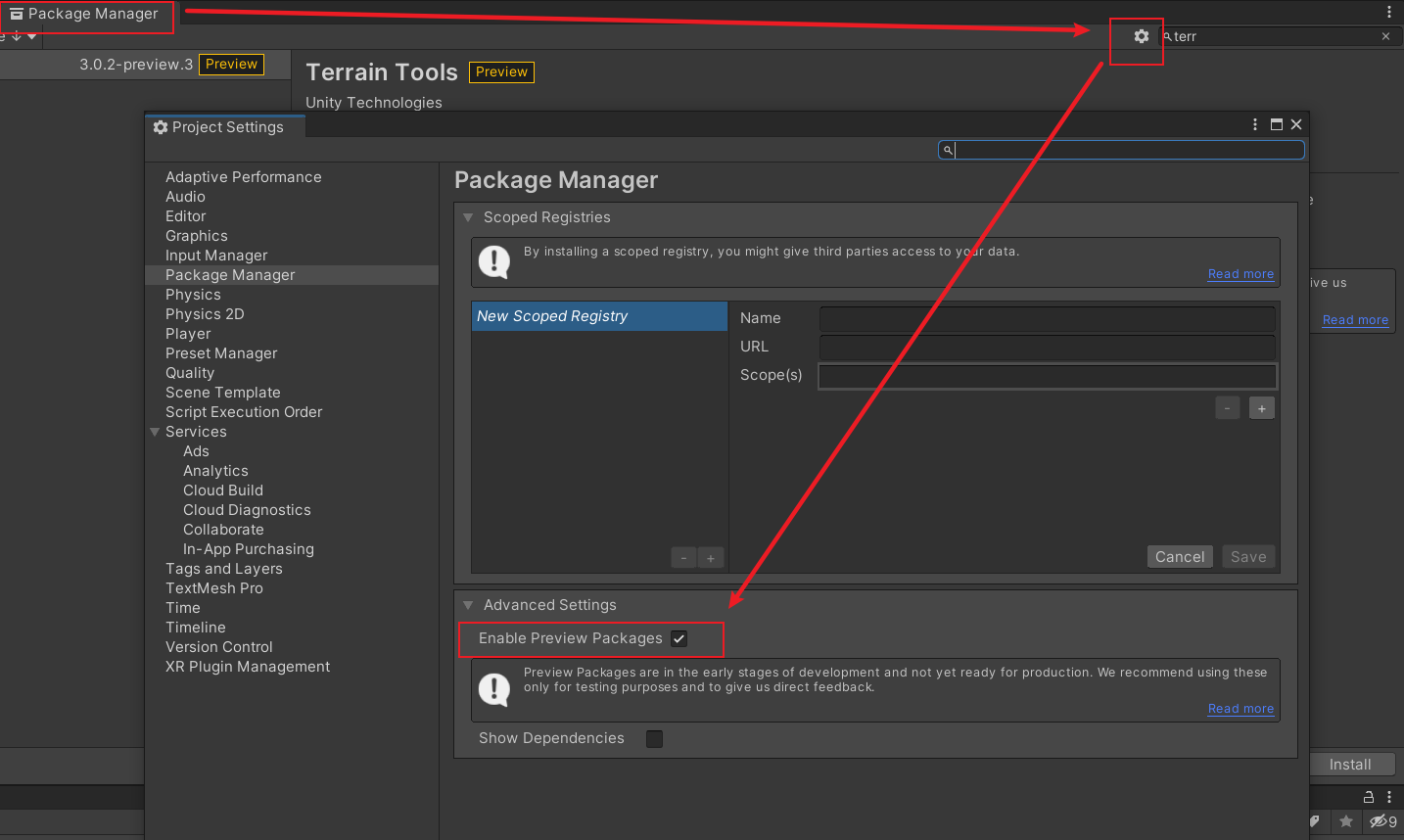Image resolution: width=1404 pixels, height=840 pixels.
Task: Click the label tag filter icon
Action: coord(1315,821)
